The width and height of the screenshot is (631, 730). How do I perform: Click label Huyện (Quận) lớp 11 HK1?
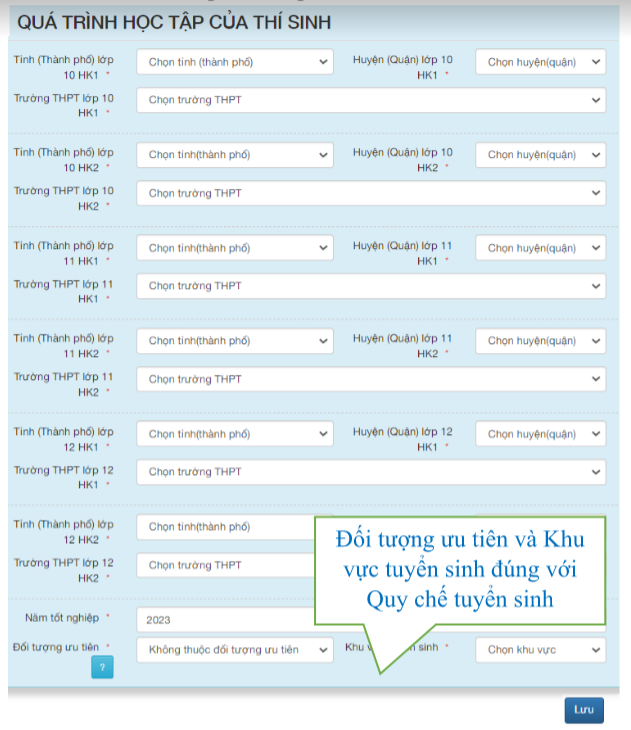pyautogui.click(x=402, y=253)
